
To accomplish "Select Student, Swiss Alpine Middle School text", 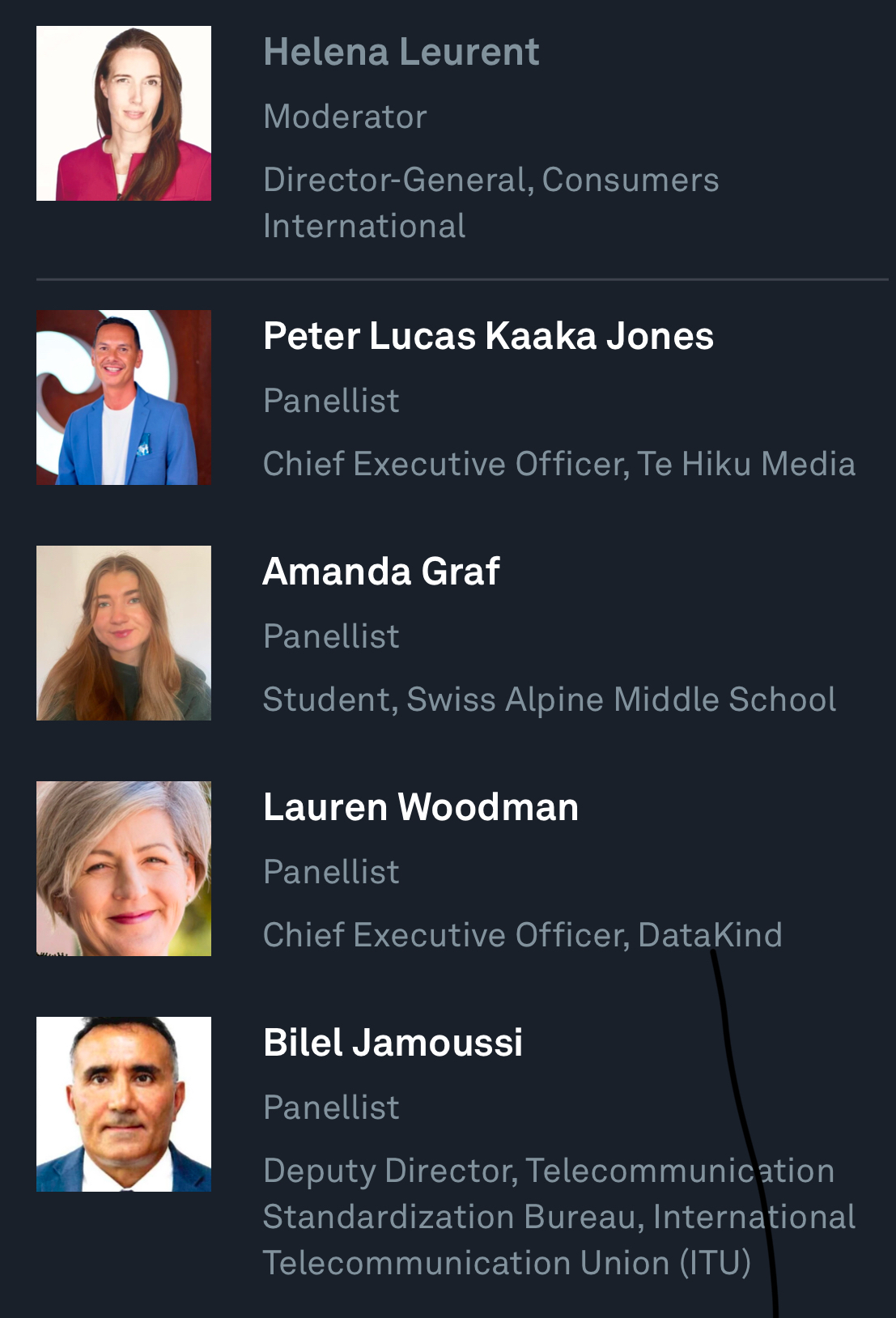I will pos(549,699).
